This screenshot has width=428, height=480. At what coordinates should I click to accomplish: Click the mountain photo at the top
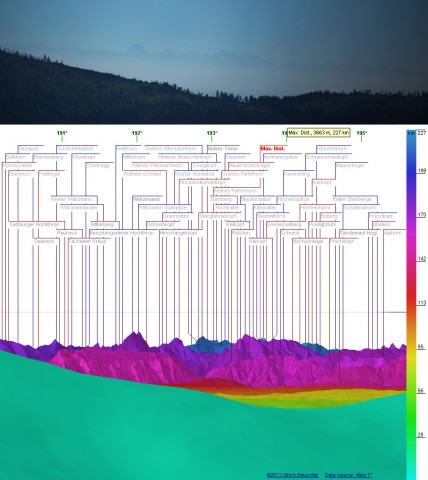pos(214,62)
